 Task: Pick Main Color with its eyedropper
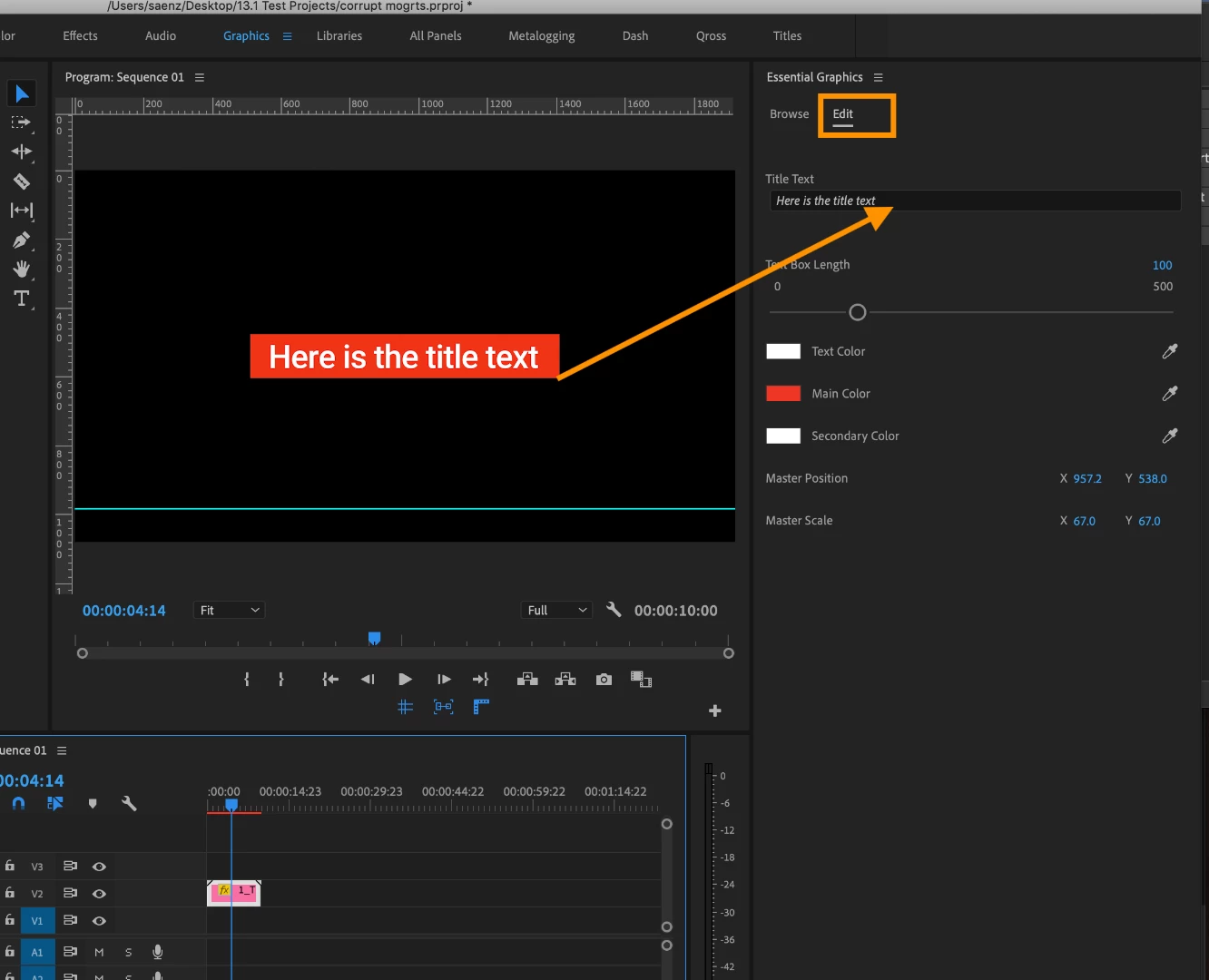point(1170,393)
